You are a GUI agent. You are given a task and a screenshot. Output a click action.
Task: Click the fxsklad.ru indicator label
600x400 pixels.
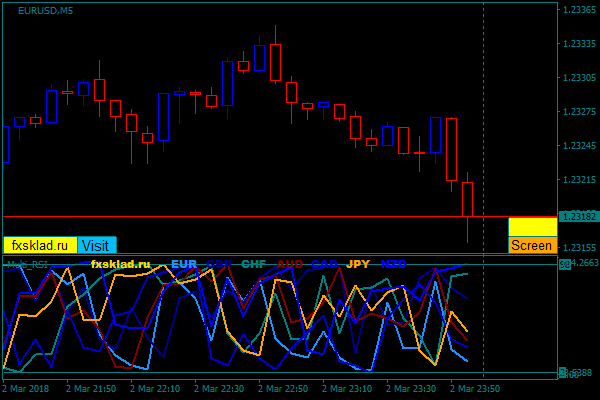pos(121,264)
